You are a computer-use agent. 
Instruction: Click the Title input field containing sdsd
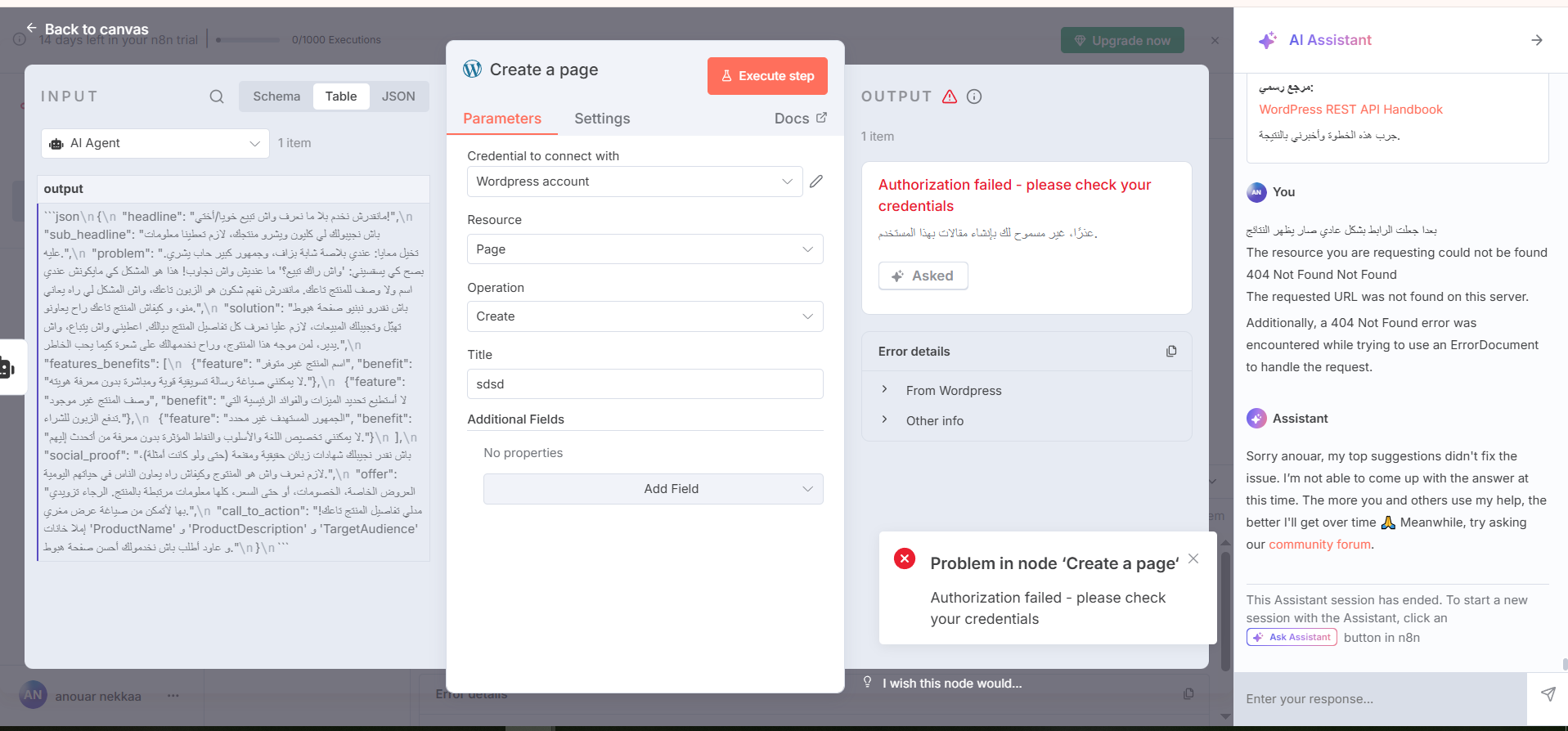pos(645,384)
